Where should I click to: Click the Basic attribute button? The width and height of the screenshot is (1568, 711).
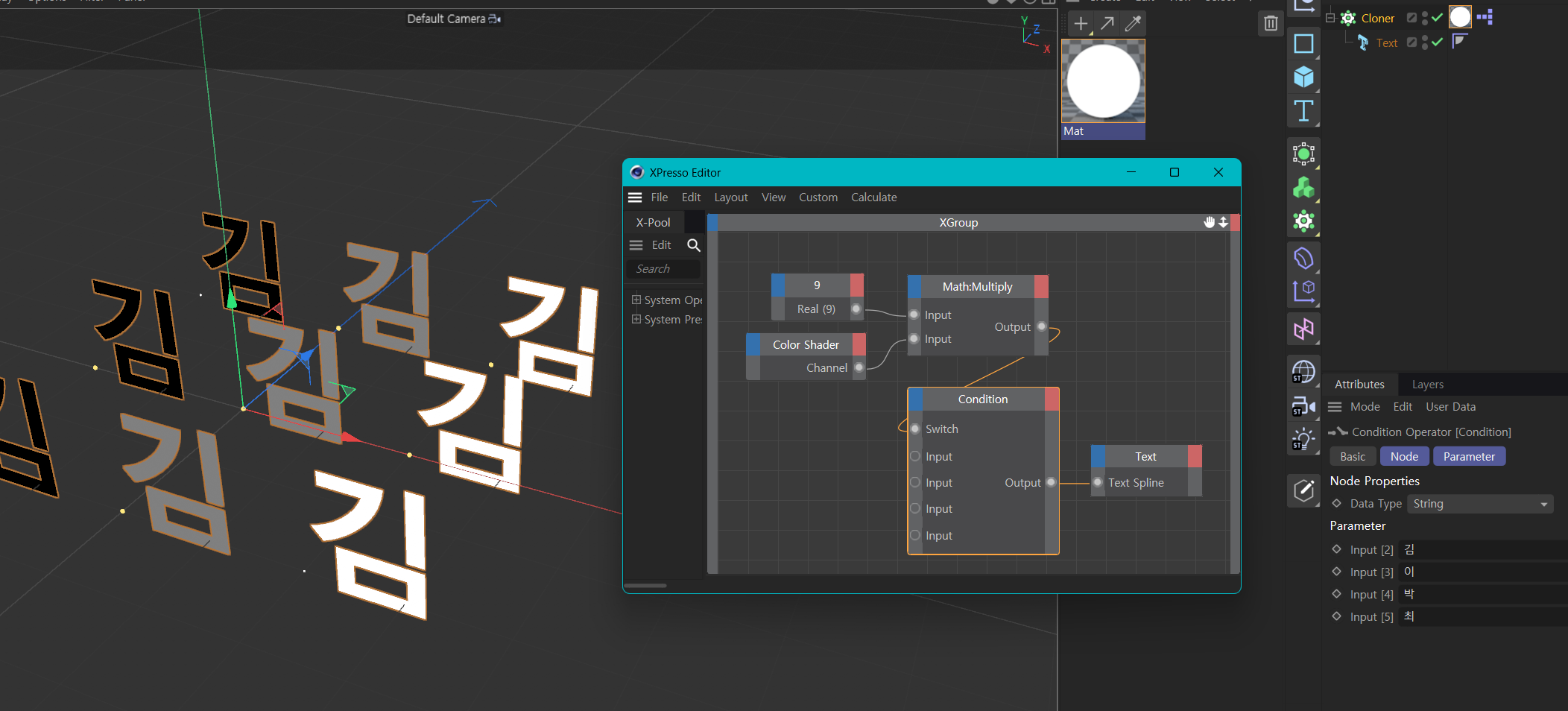tap(1353, 457)
